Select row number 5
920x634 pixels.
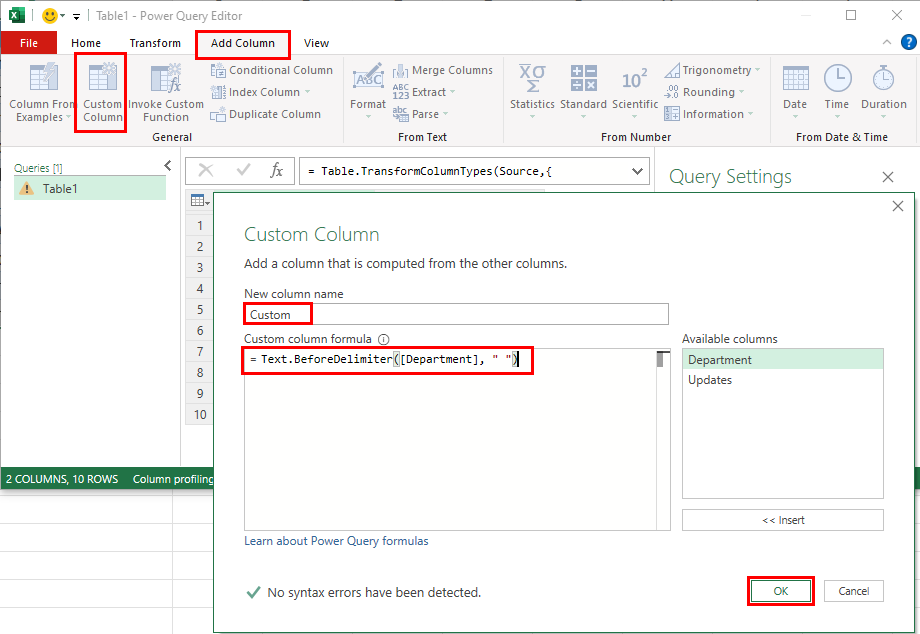pos(200,310)
